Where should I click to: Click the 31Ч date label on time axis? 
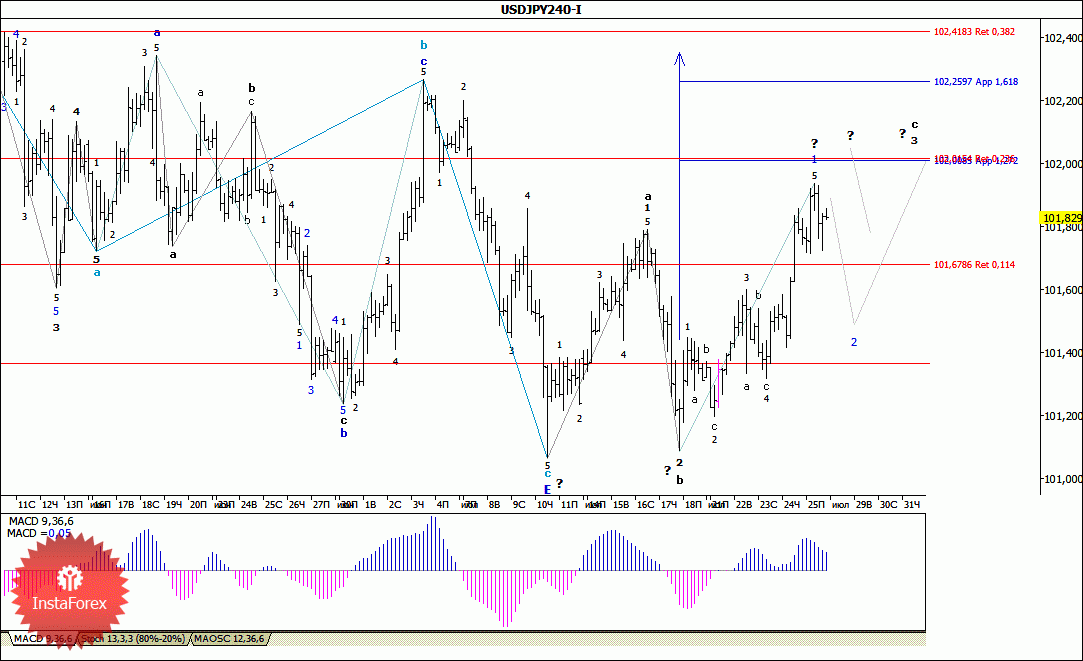click(x=912, y=505)
